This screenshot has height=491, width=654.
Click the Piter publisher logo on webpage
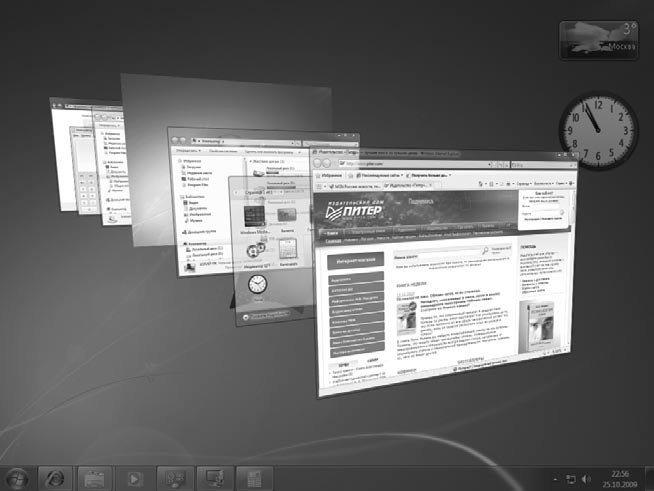coord(360,213)
